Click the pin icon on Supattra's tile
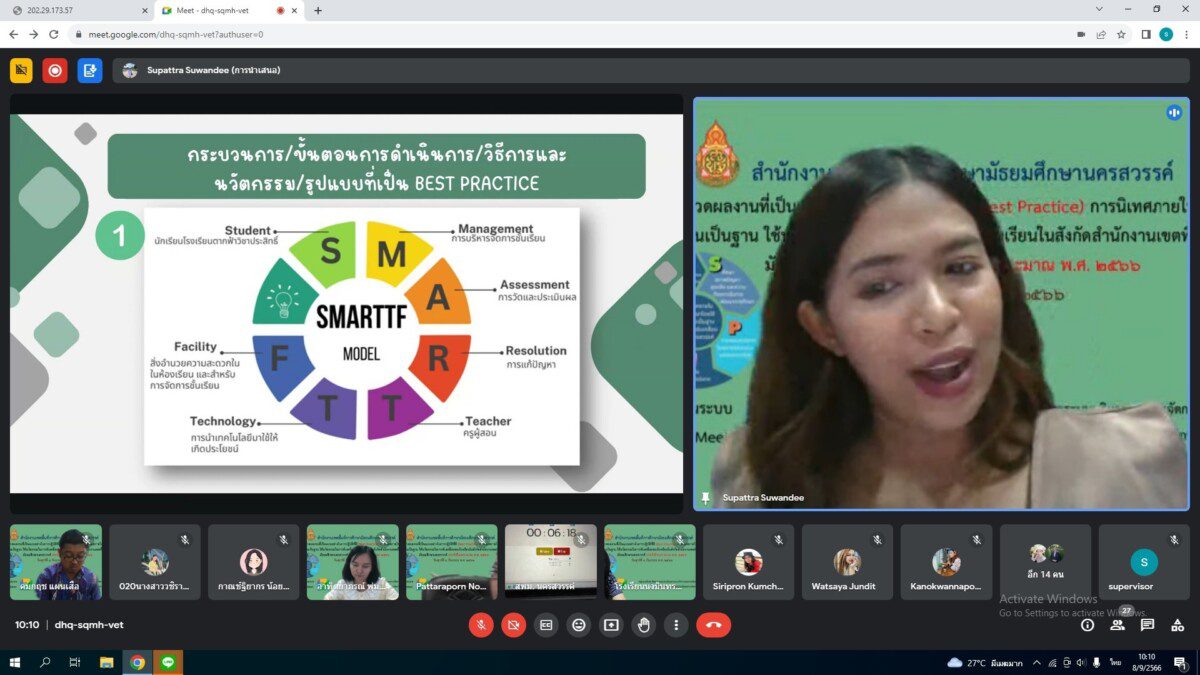Screen dimensions: 1200x675 (706, 497)
